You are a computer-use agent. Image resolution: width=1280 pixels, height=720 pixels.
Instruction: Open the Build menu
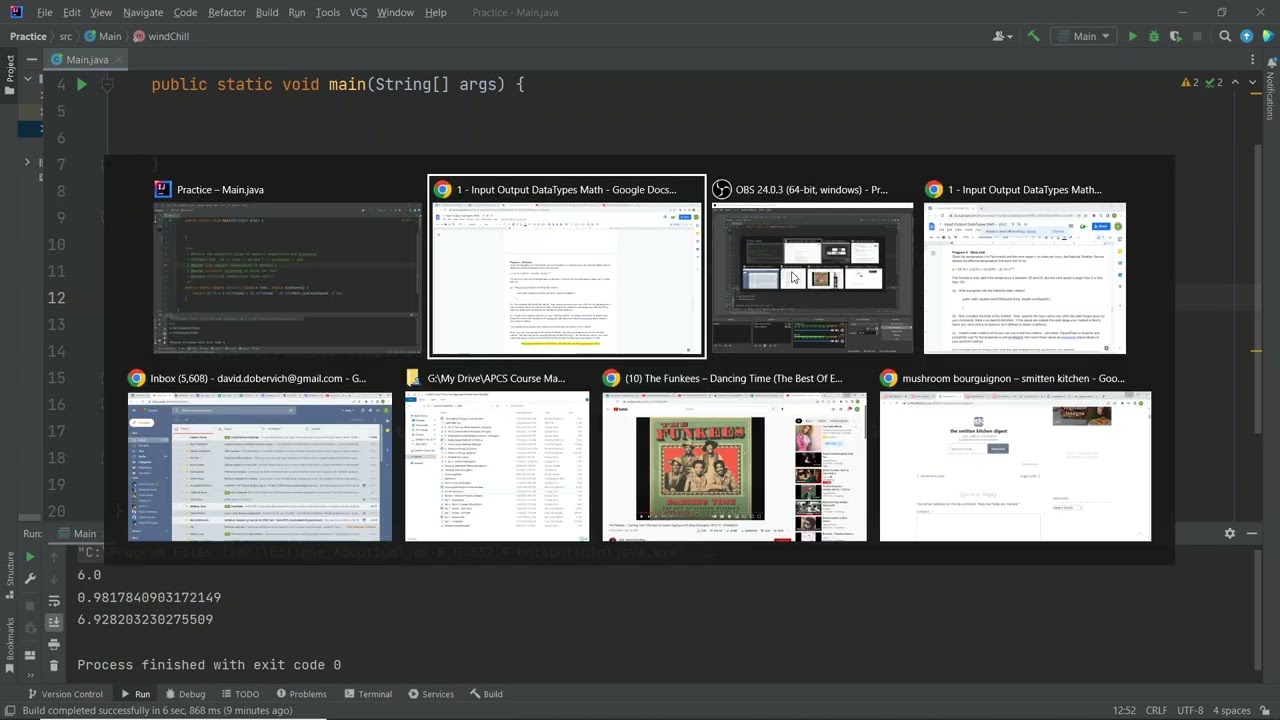267,12
